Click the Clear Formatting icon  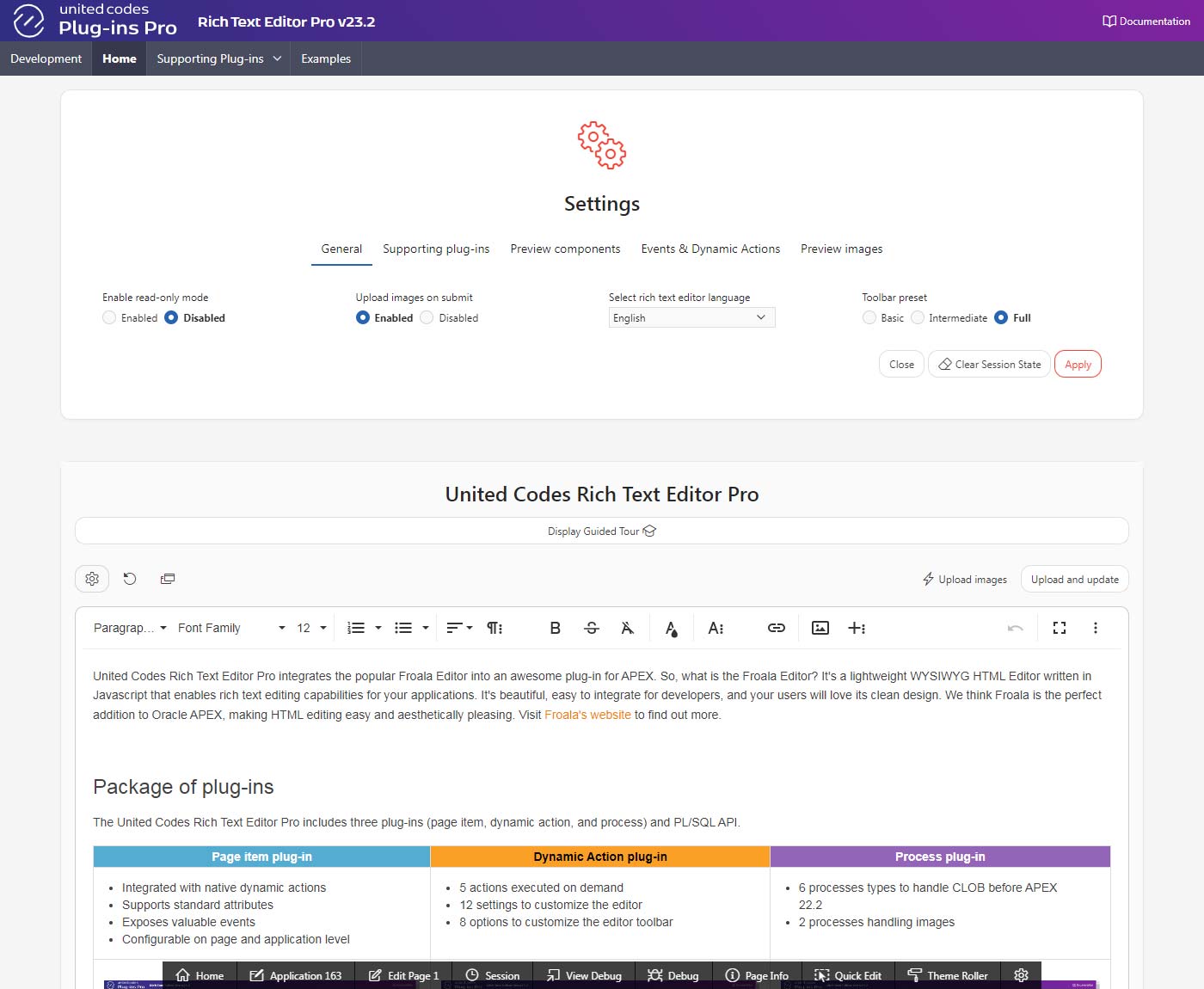pos(628,628)
